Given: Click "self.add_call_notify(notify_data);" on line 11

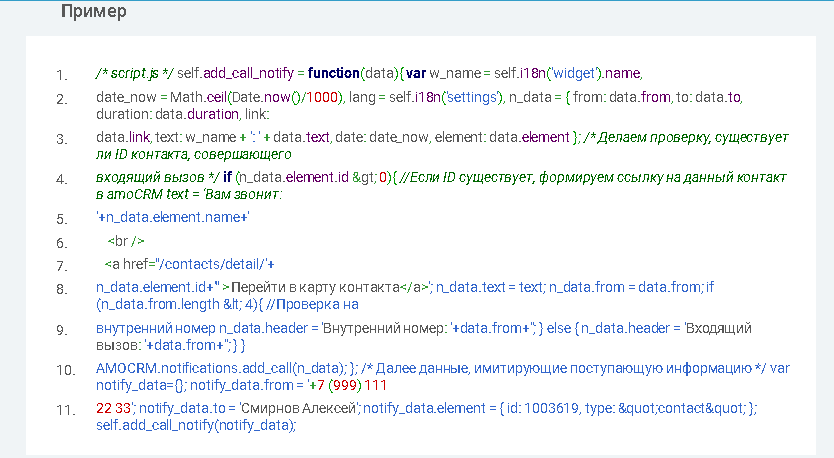Looking at the screenshot, I should [x=196, y=425].
